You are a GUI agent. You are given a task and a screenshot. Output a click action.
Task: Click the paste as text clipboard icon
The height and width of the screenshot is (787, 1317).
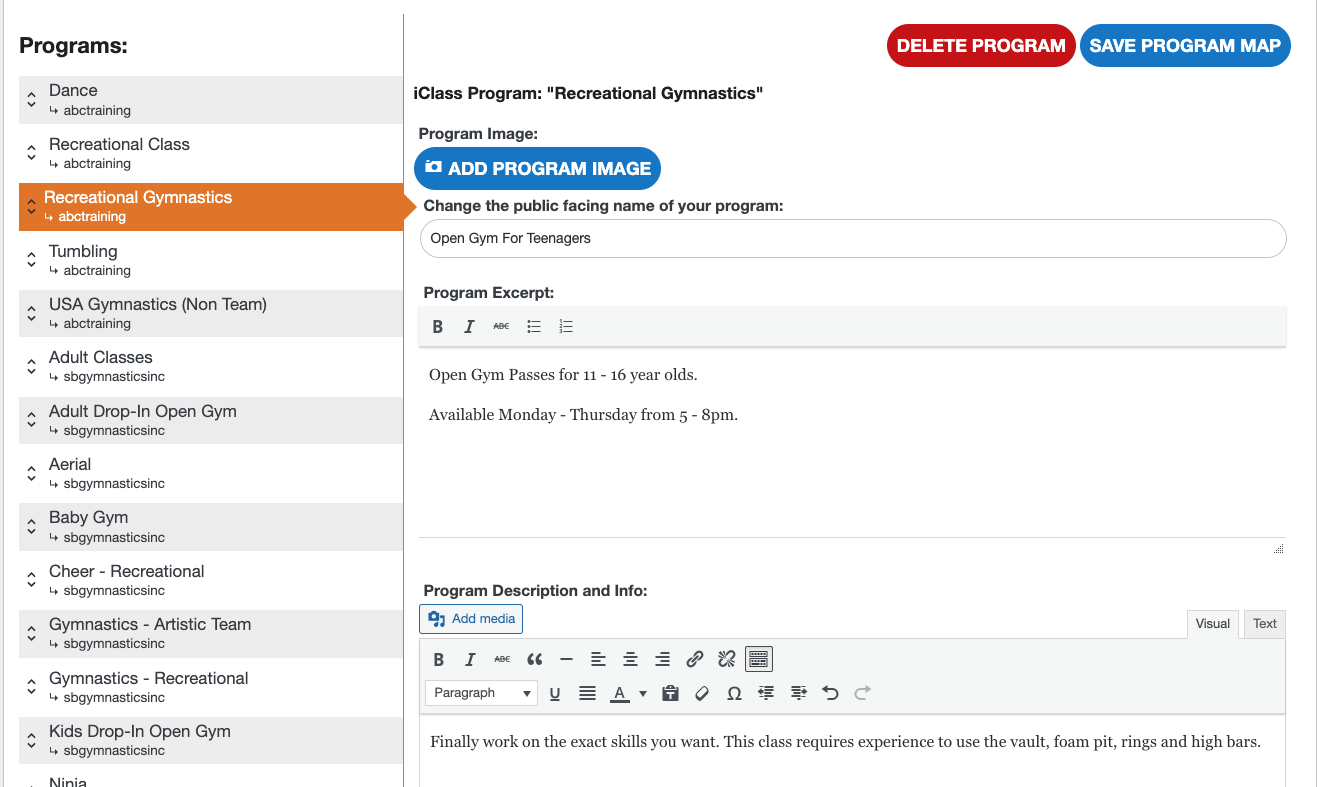[x=670, y=693]
